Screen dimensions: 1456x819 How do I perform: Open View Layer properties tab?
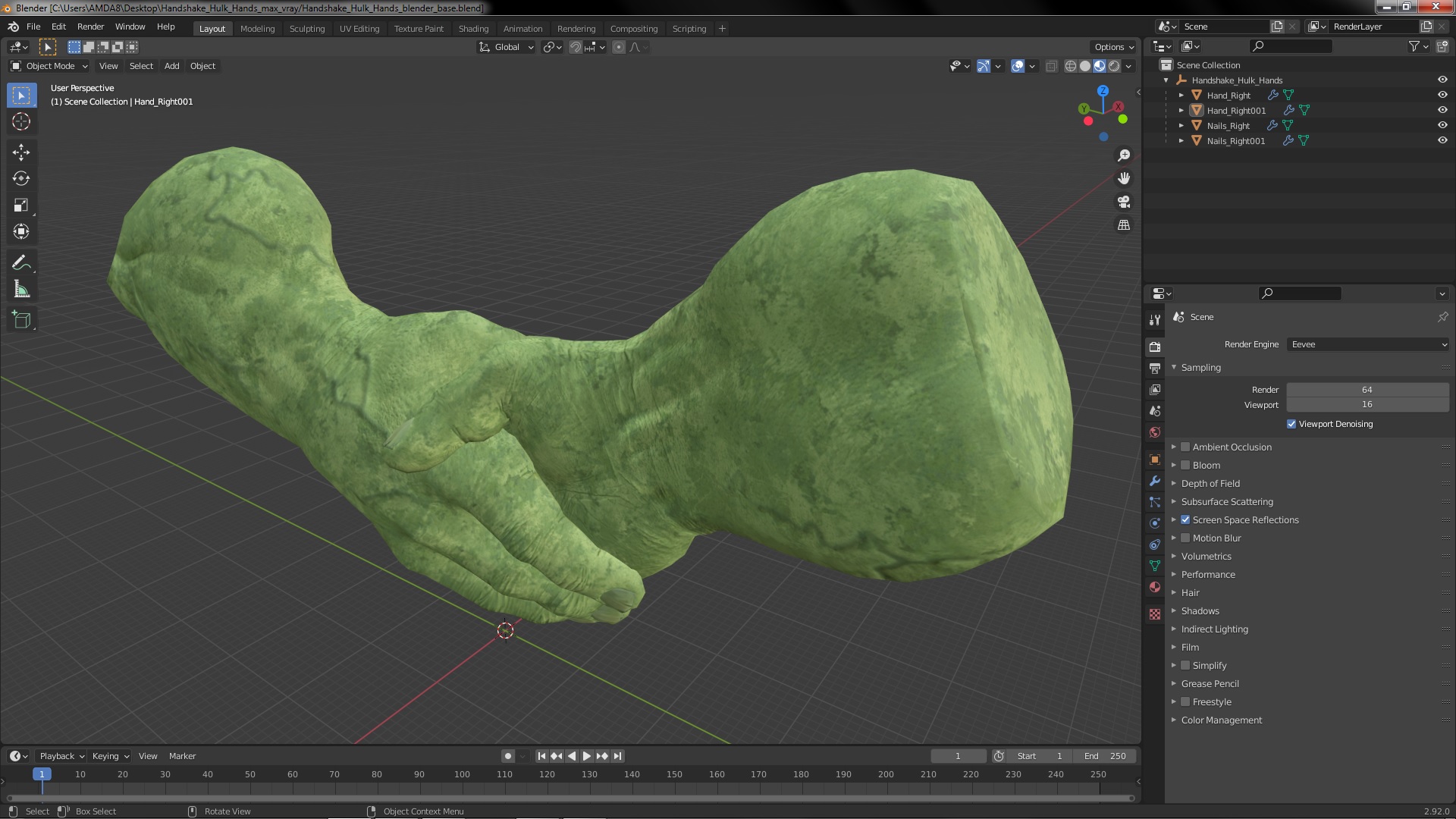tap(1155, 389)
